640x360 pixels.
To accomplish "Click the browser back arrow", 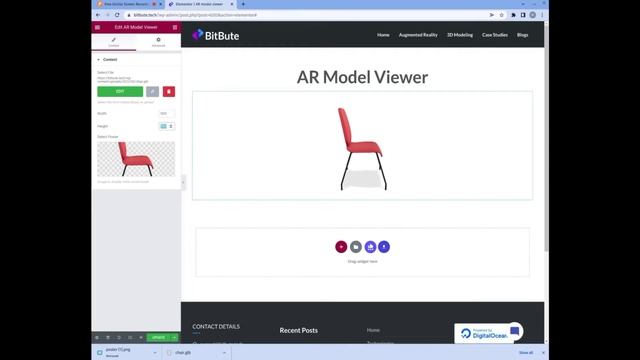I will click(x=98, y=15).
